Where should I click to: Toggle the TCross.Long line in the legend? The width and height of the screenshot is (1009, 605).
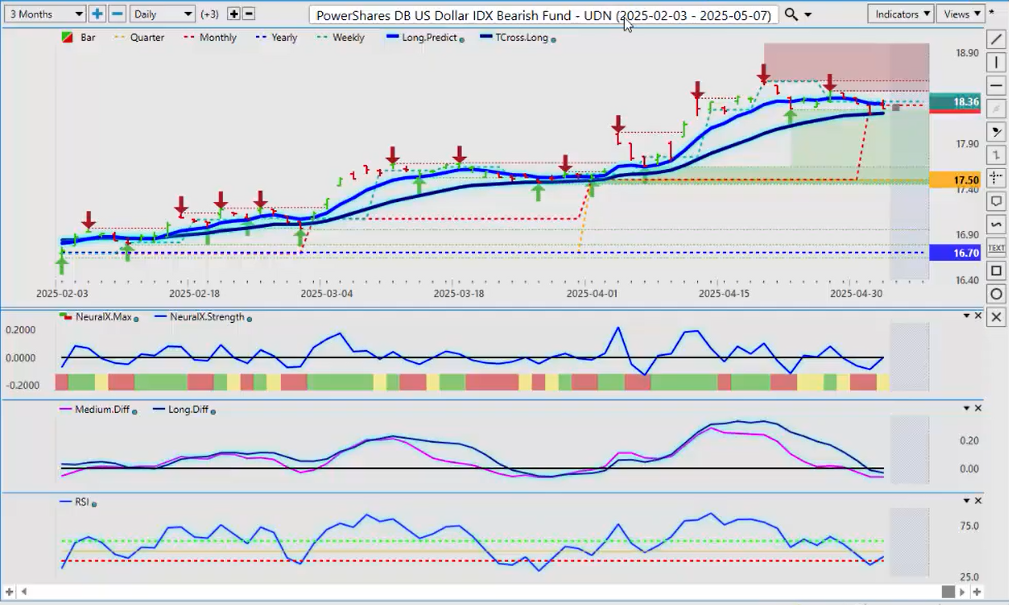coord(518,38)
